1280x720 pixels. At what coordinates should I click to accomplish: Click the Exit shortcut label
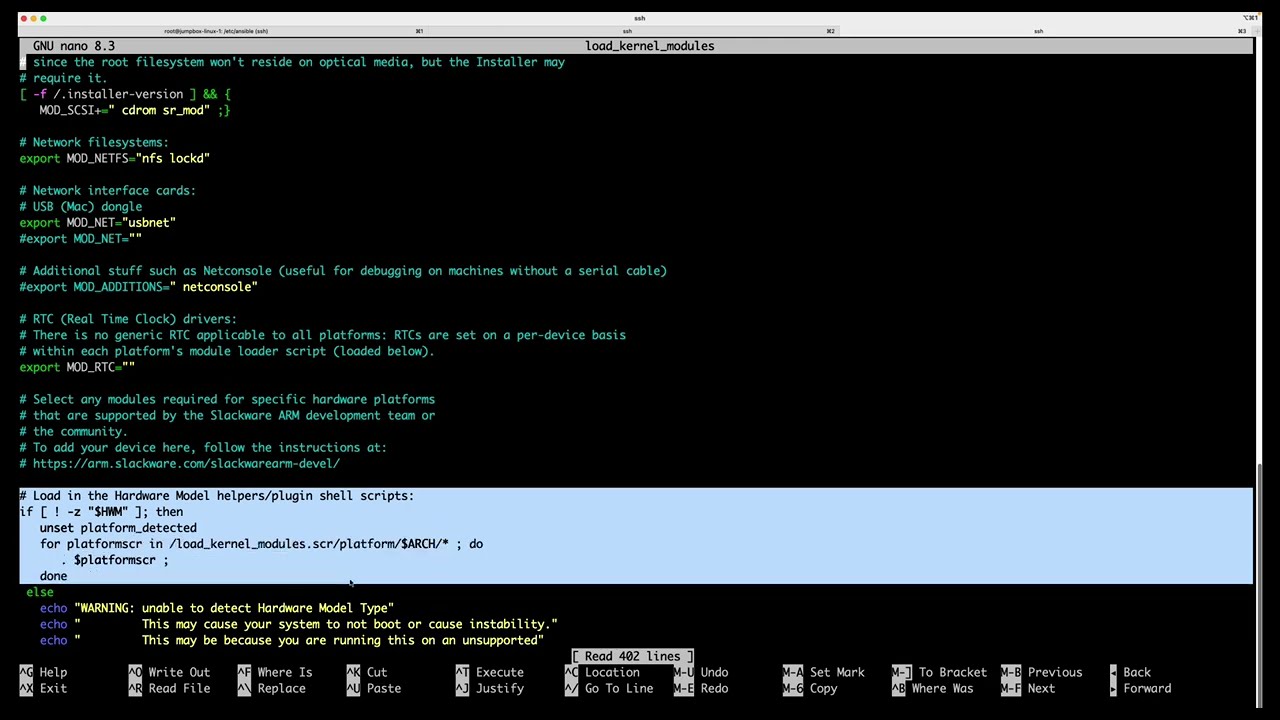[x=53, y=688]
